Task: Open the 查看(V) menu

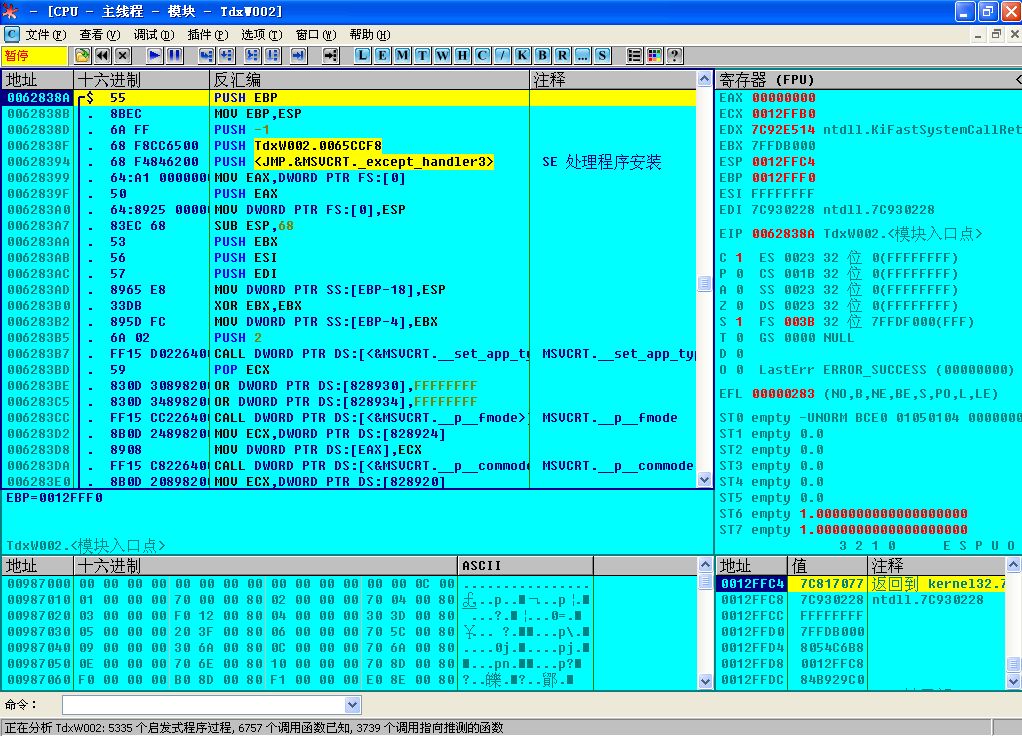Action: [x=100, y=35]
